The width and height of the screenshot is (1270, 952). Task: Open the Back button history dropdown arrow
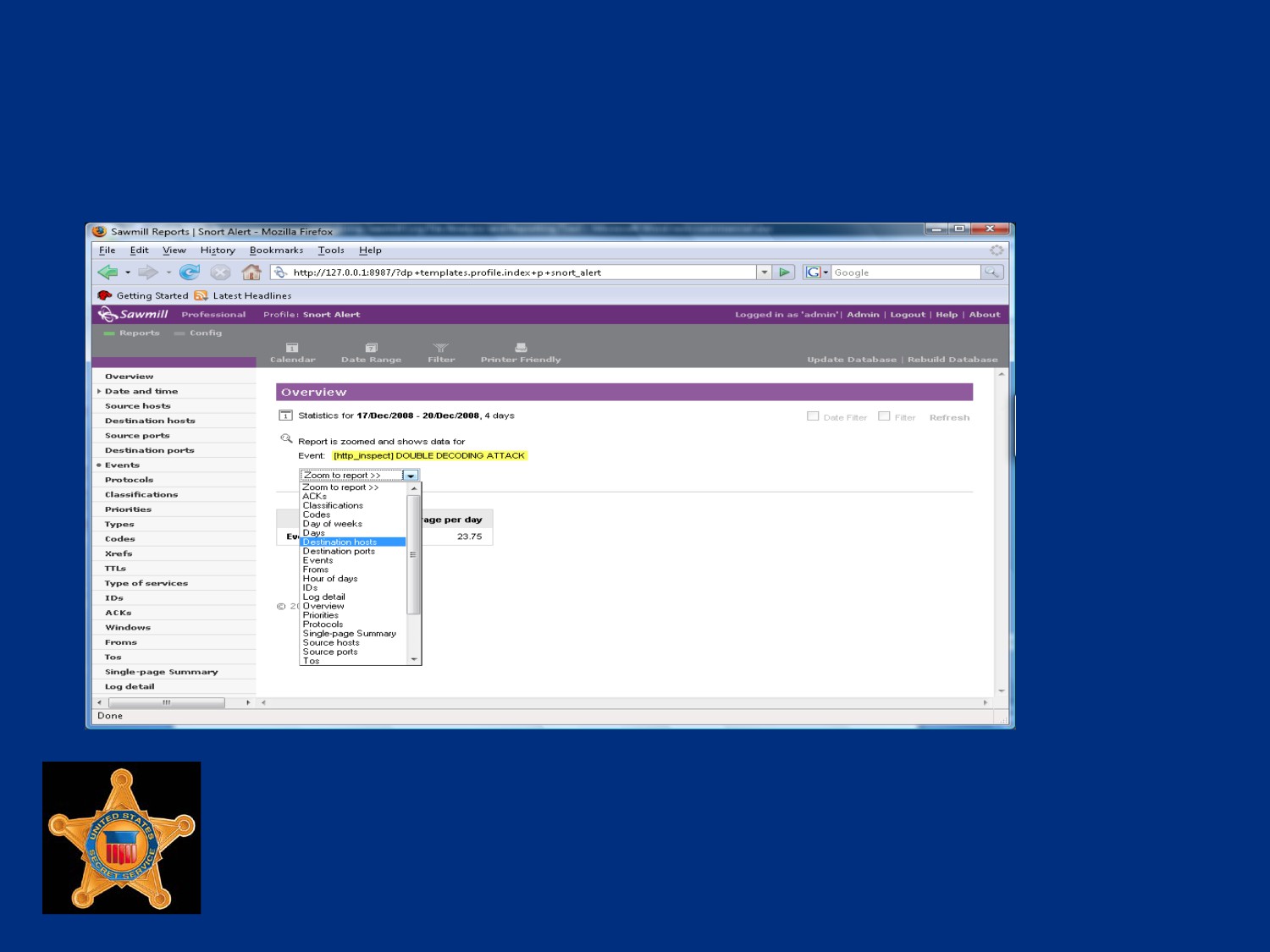click(128, 272)
